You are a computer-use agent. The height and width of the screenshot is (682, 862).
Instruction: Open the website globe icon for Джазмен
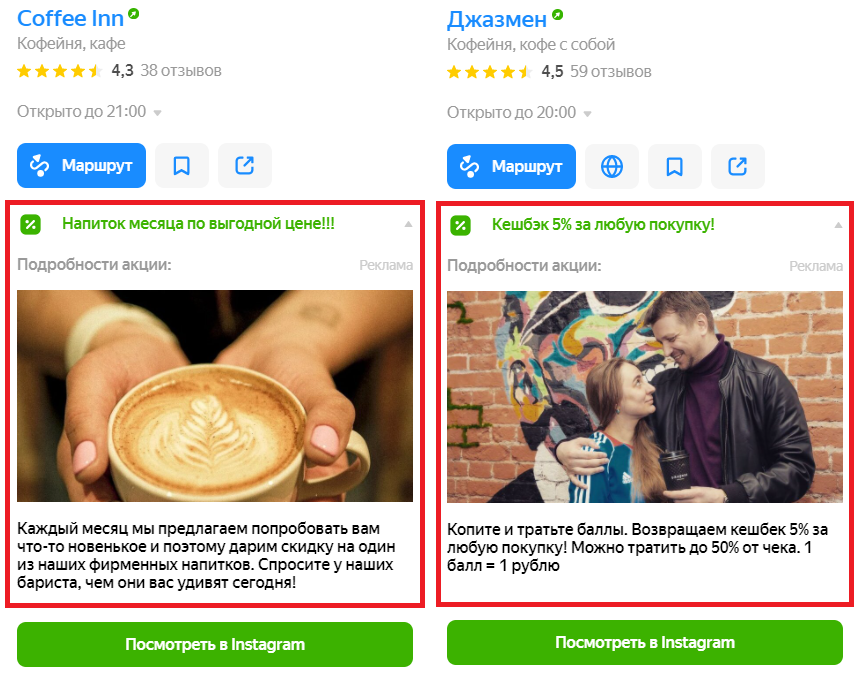point(612,167)
